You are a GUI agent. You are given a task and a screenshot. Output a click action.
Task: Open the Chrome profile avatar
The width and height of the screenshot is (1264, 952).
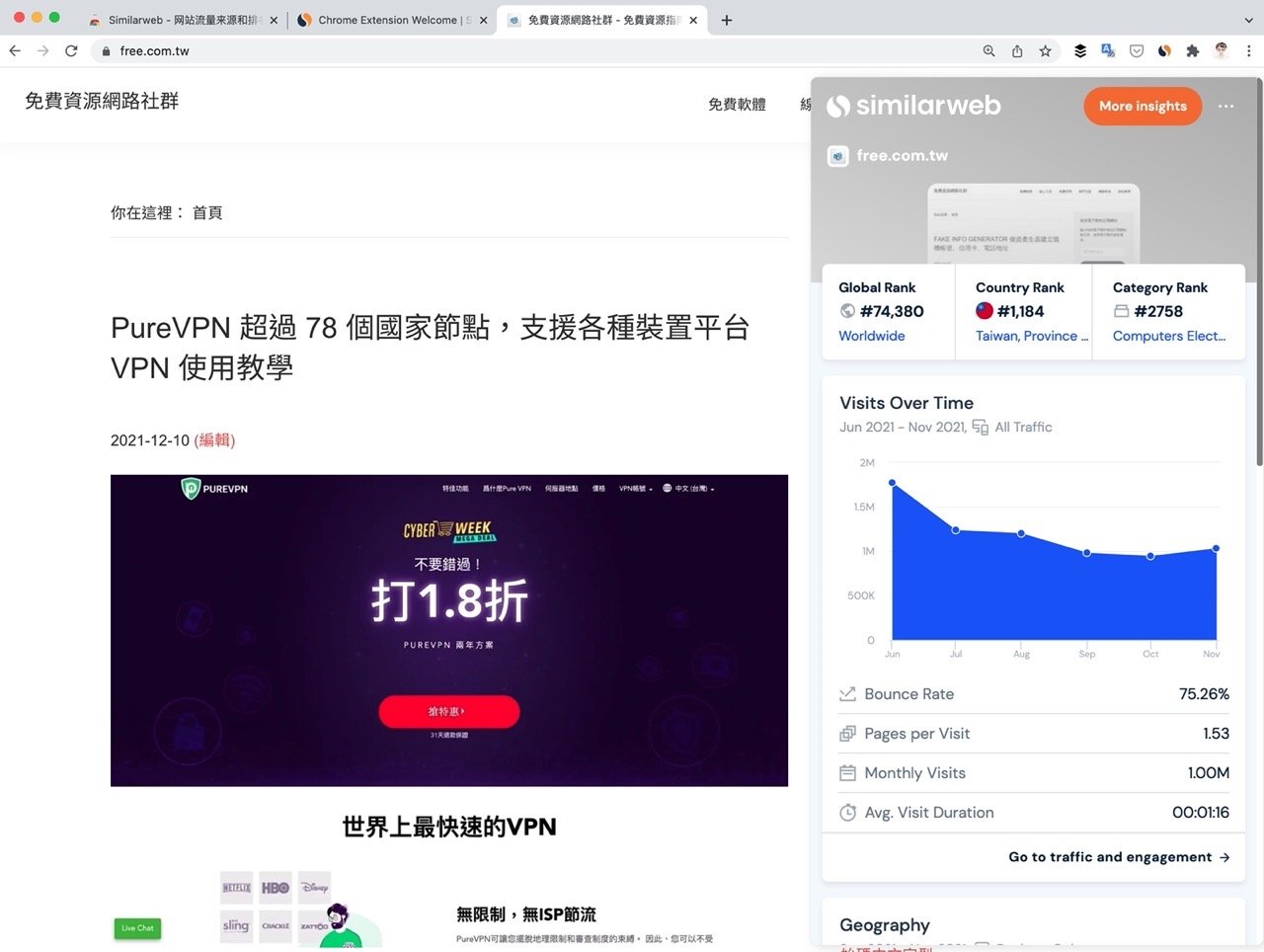pyautogui.click(x=1222, y=51)
